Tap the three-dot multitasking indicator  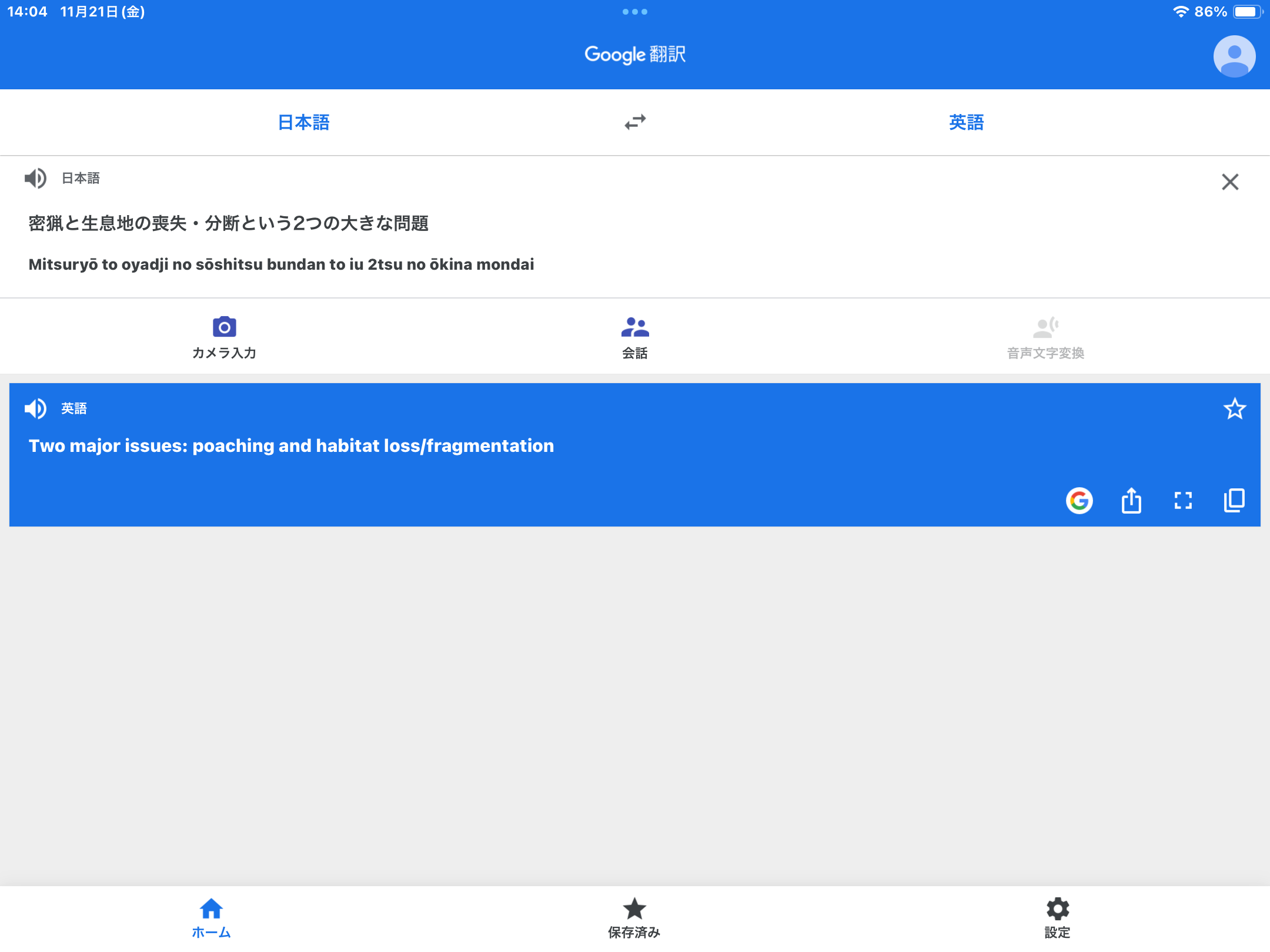635,12
